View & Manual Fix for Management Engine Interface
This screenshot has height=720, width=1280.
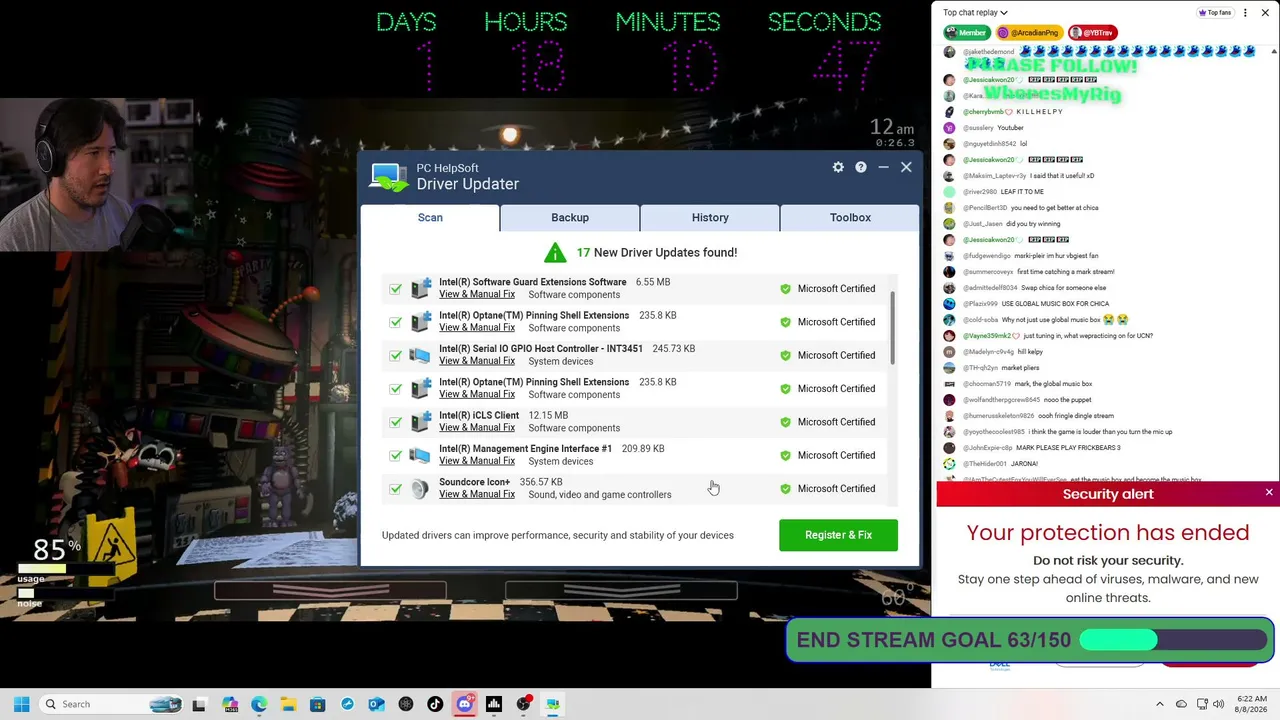tap(477, 461)
